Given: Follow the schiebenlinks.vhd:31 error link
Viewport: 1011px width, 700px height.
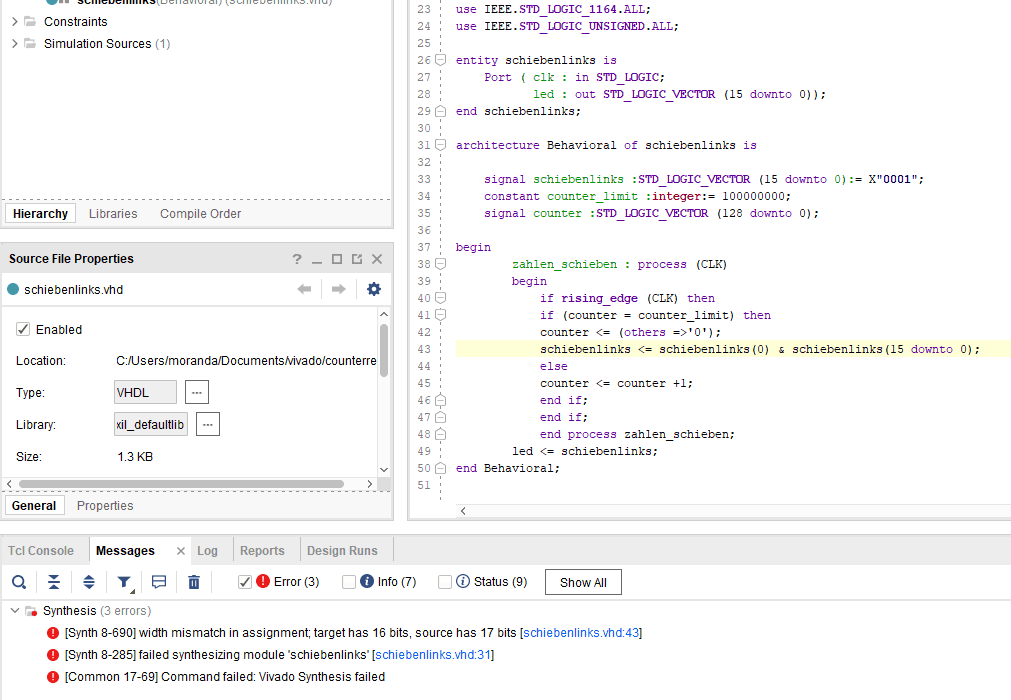Looking at the screenshot, I should coord(433,655).
